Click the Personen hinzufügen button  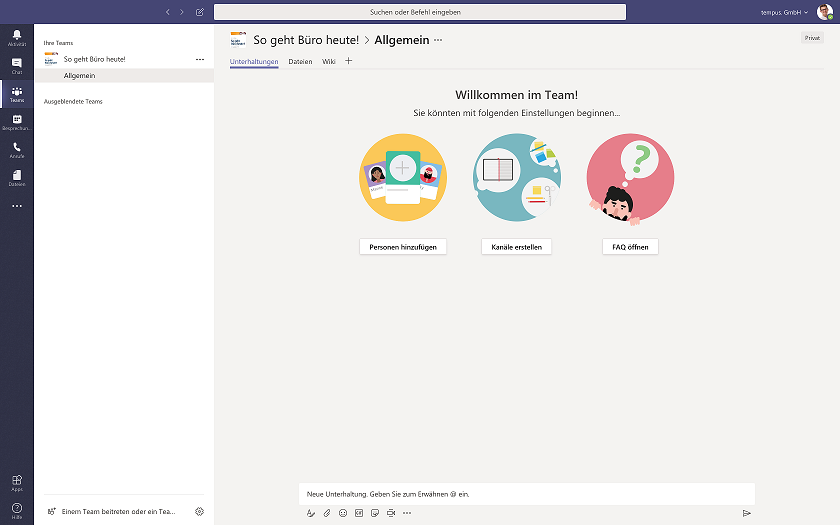click(403, 247)
